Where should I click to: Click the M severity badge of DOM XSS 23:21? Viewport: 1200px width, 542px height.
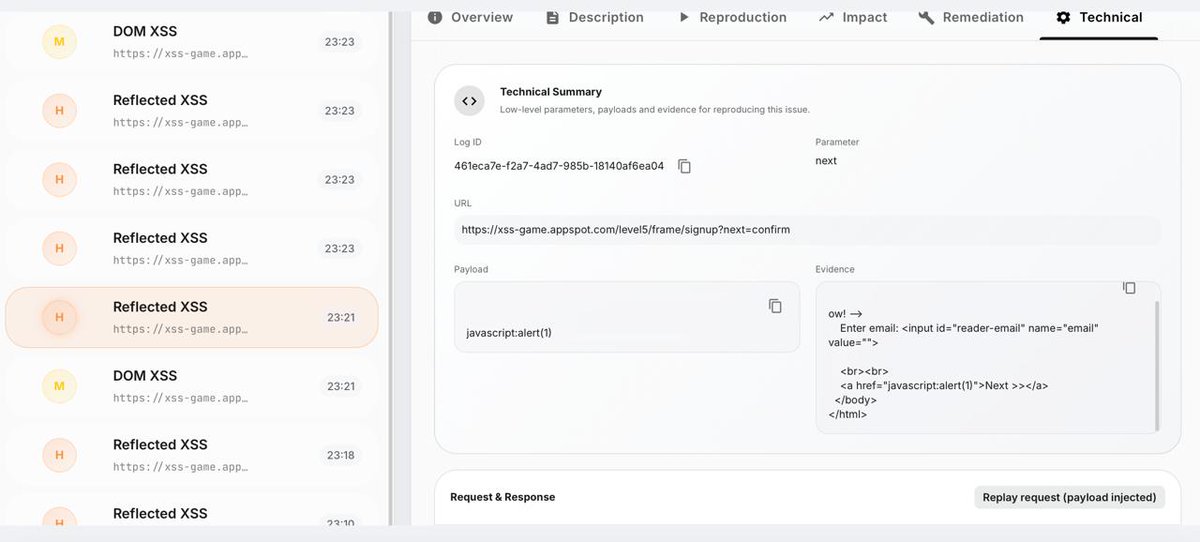59,386
